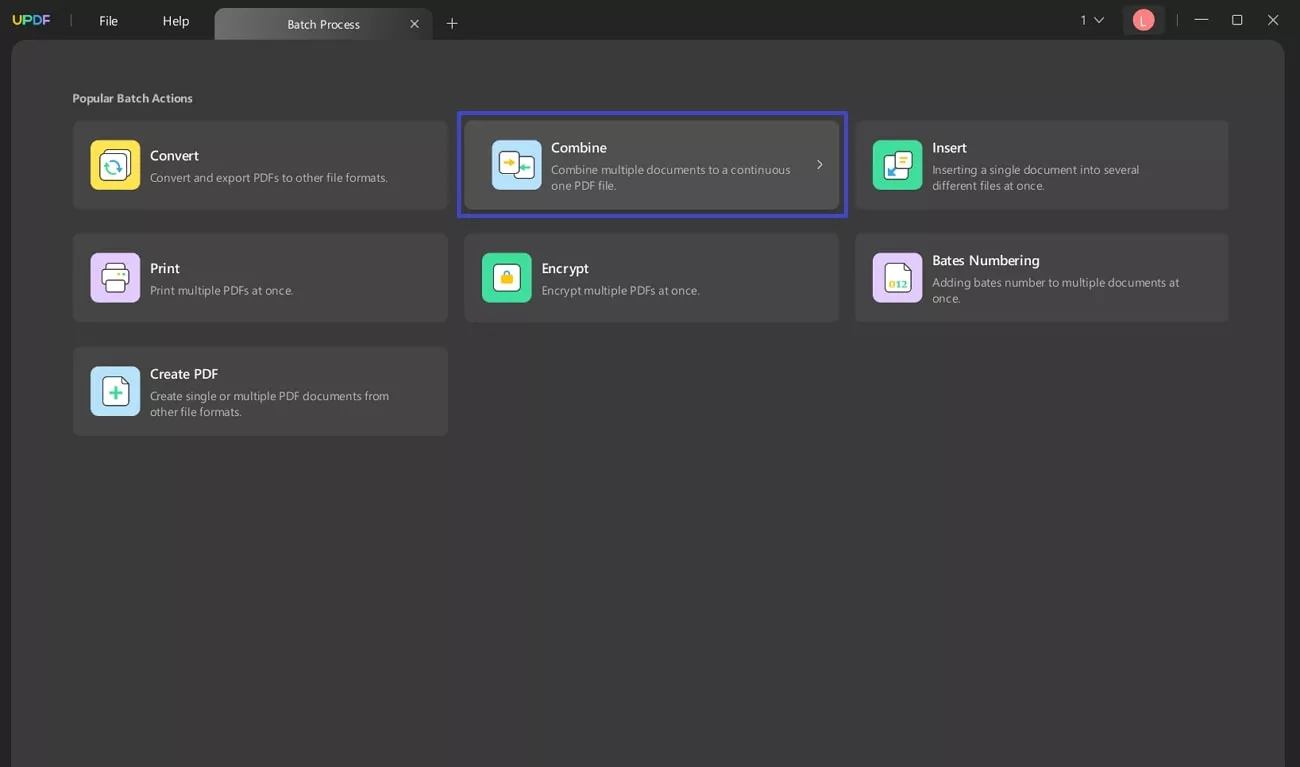
Task: Click 'Create single or multiple PDF' description
Action: [x=270, y=404]
